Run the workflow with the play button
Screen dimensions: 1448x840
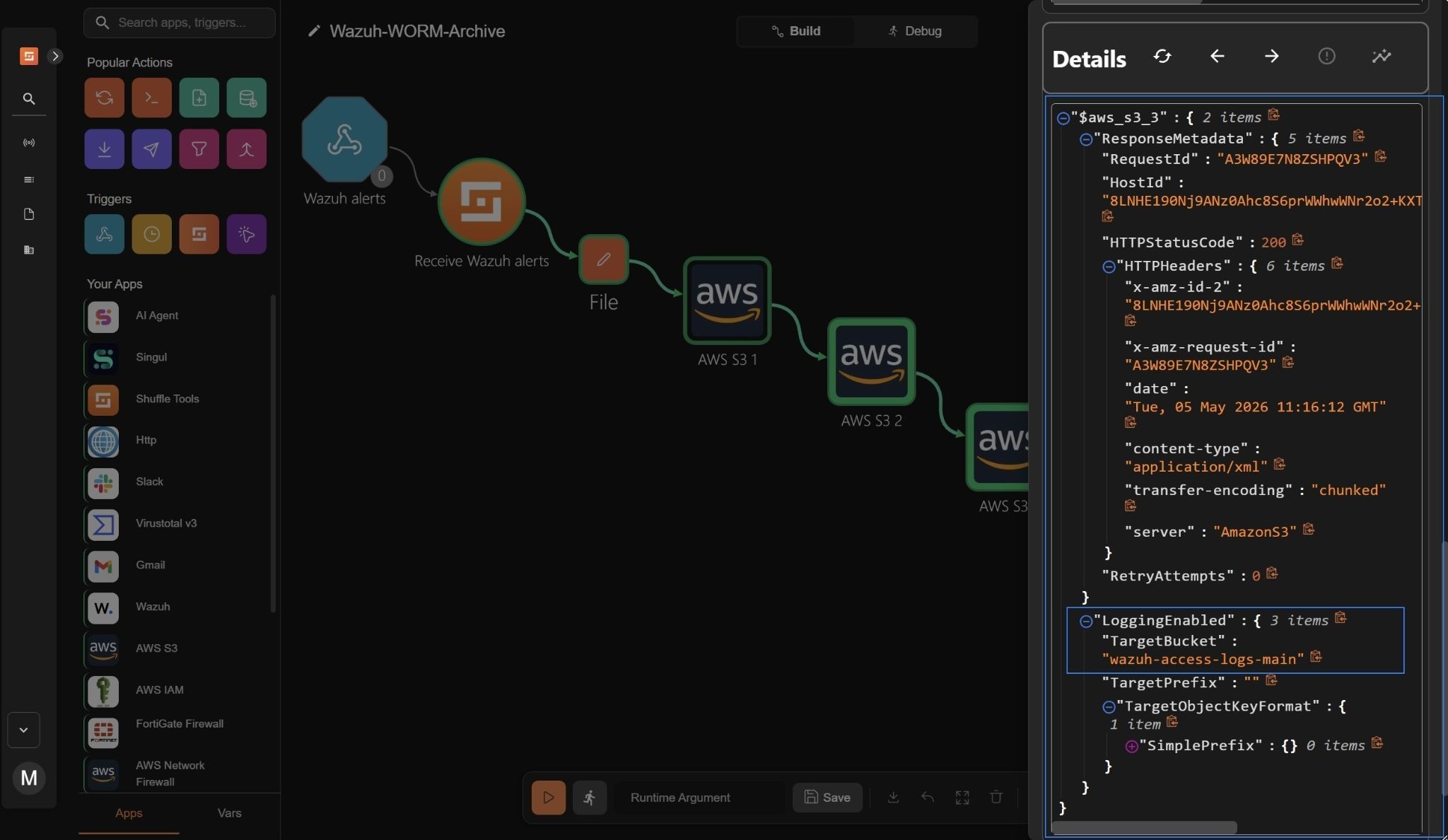pyautogui.click(x=549, y=798)
